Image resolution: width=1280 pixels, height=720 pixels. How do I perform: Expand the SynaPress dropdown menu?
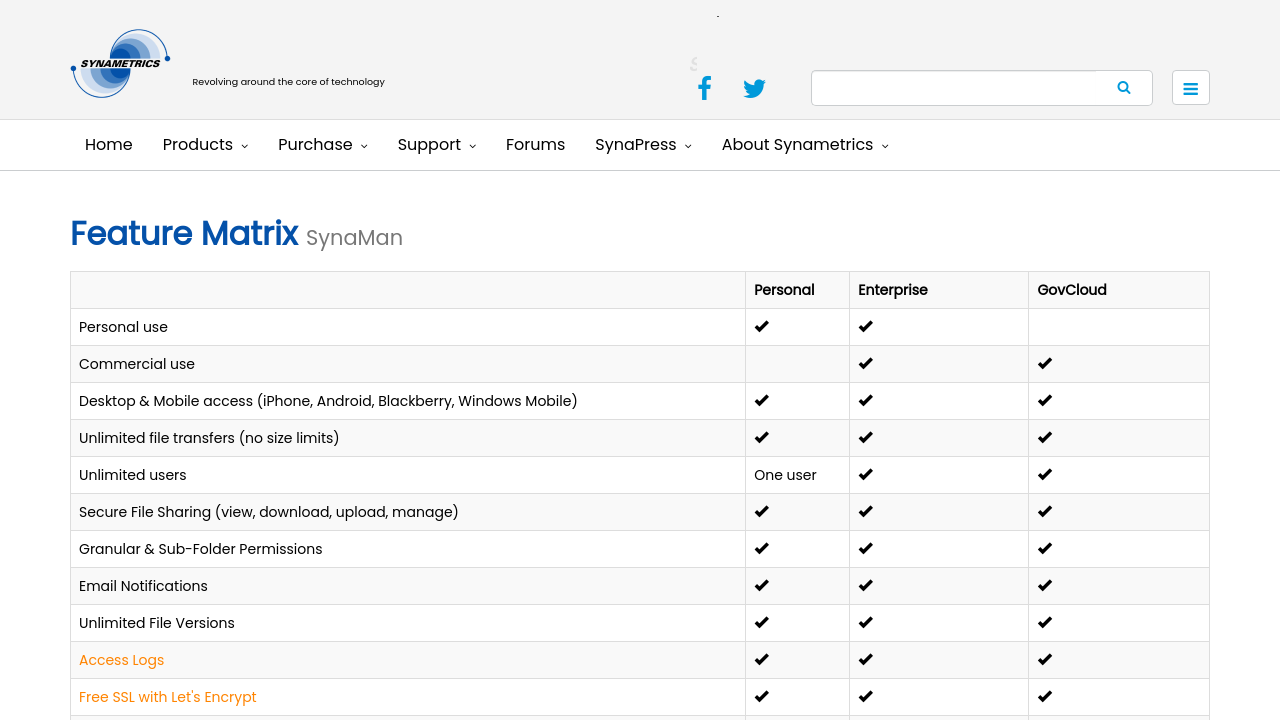(x=643, y=145)
